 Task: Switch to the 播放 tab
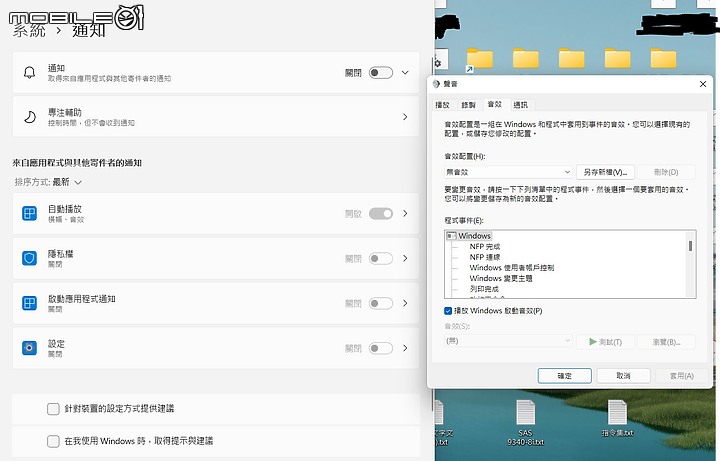click(442, 105)
